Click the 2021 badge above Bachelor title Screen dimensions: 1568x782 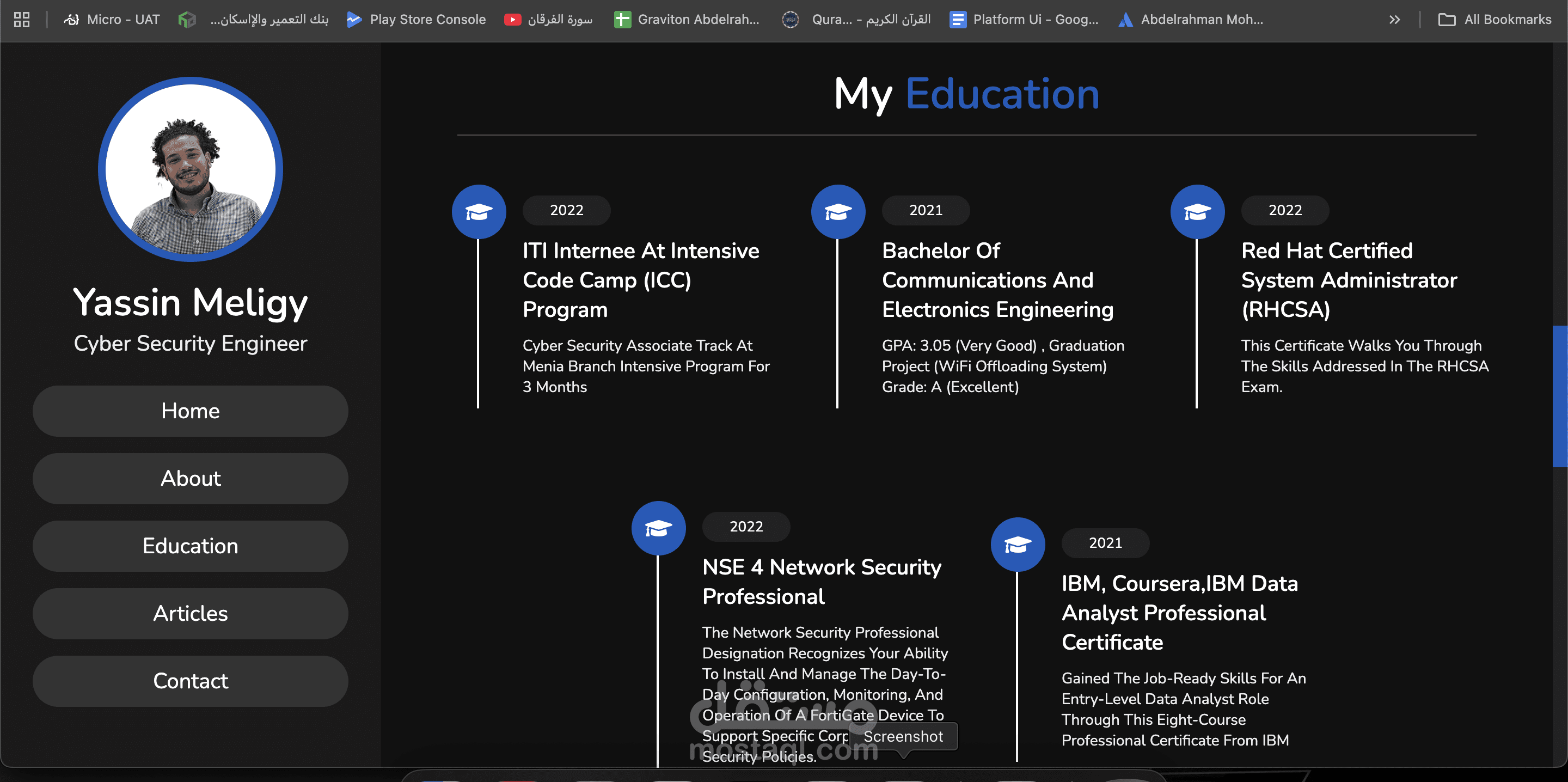(926, 210)
